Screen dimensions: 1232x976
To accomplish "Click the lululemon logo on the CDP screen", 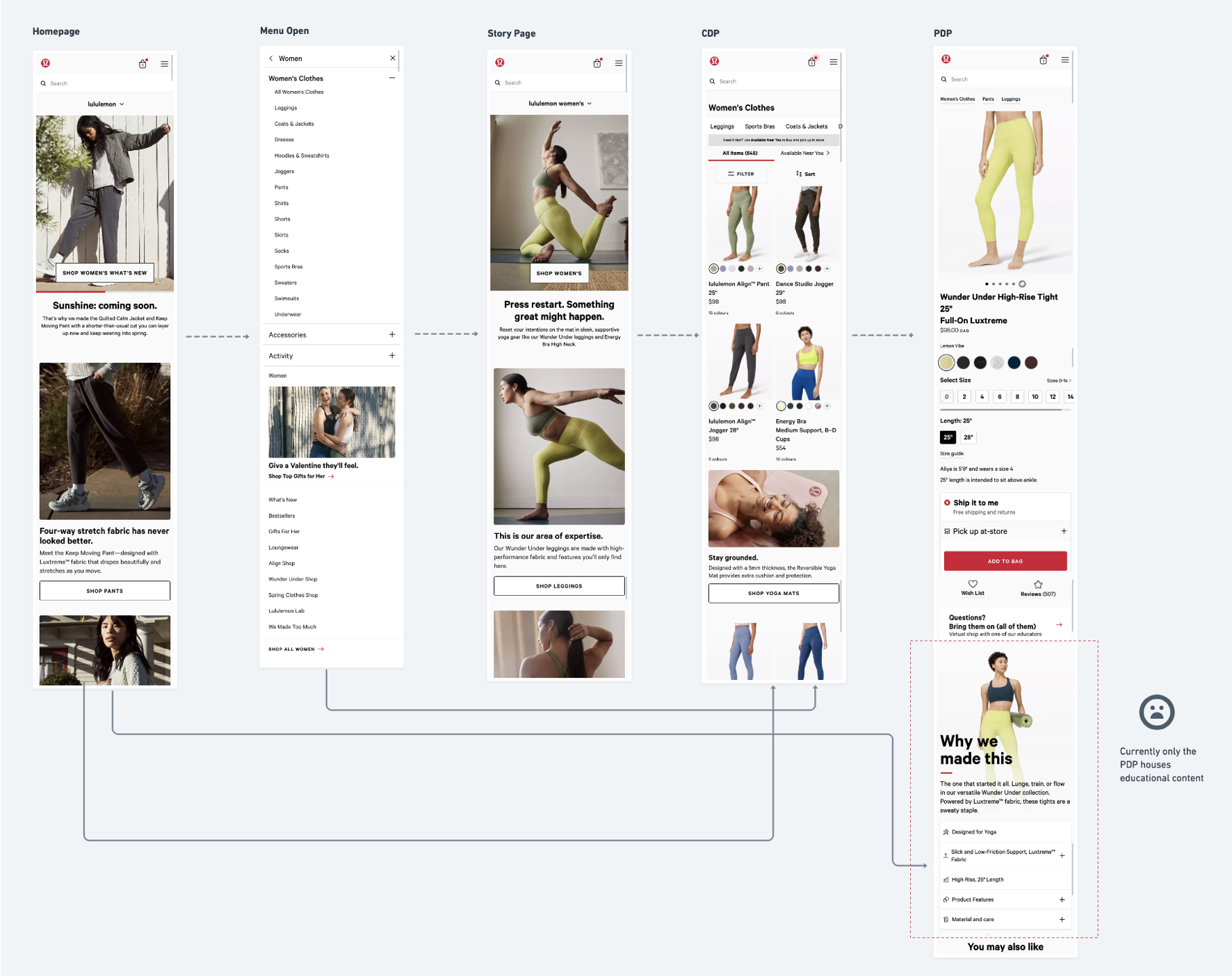I will [715, 61].
